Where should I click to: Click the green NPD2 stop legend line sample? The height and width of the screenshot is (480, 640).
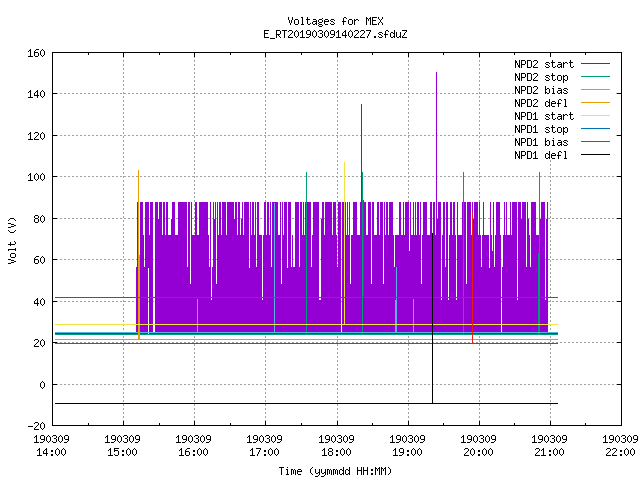coord(595,77)
